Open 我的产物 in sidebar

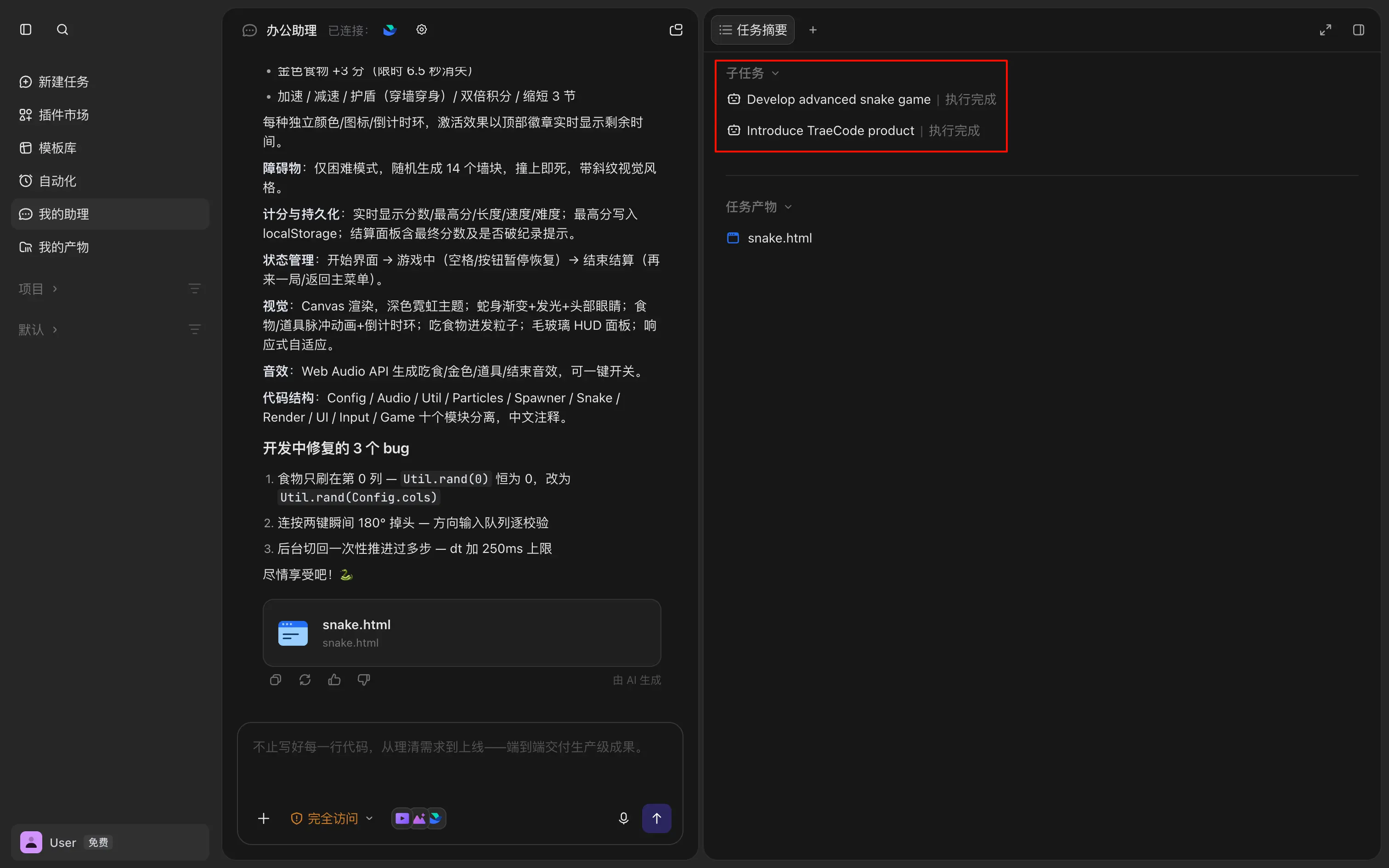pyautogui.click(x=110, y=247)
